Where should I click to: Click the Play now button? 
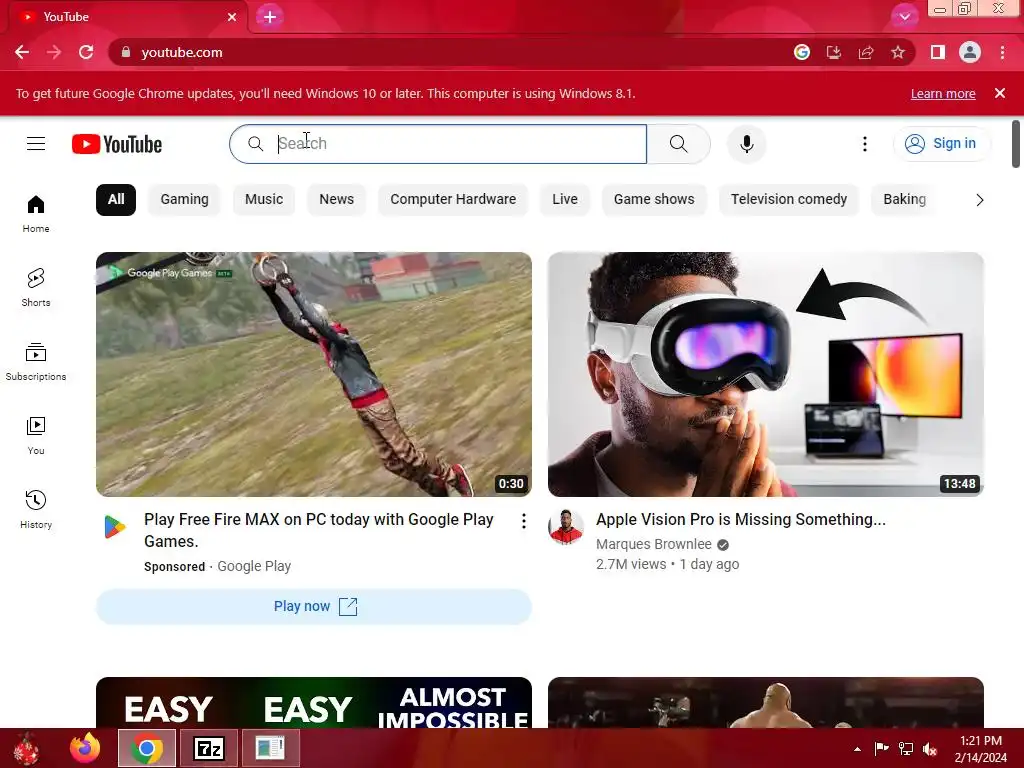(x=313, y=607)
